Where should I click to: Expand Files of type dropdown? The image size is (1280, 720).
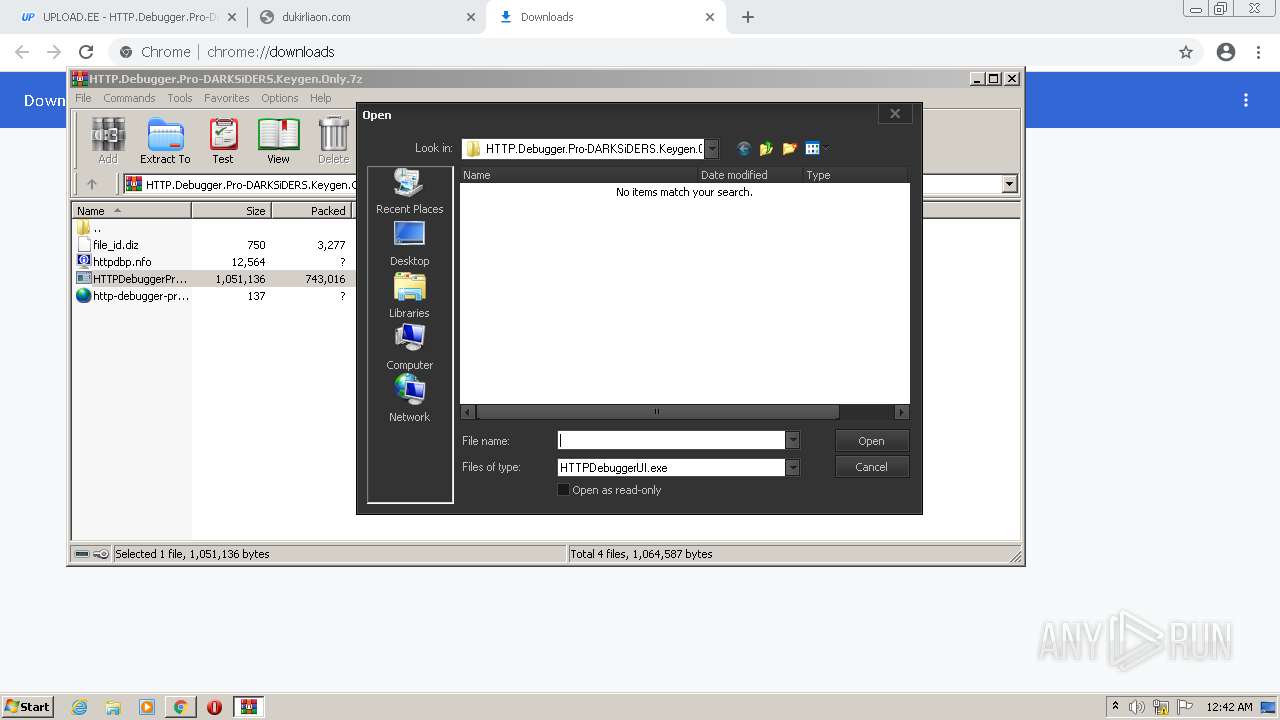pyautogui.click(x=793, y=467)
